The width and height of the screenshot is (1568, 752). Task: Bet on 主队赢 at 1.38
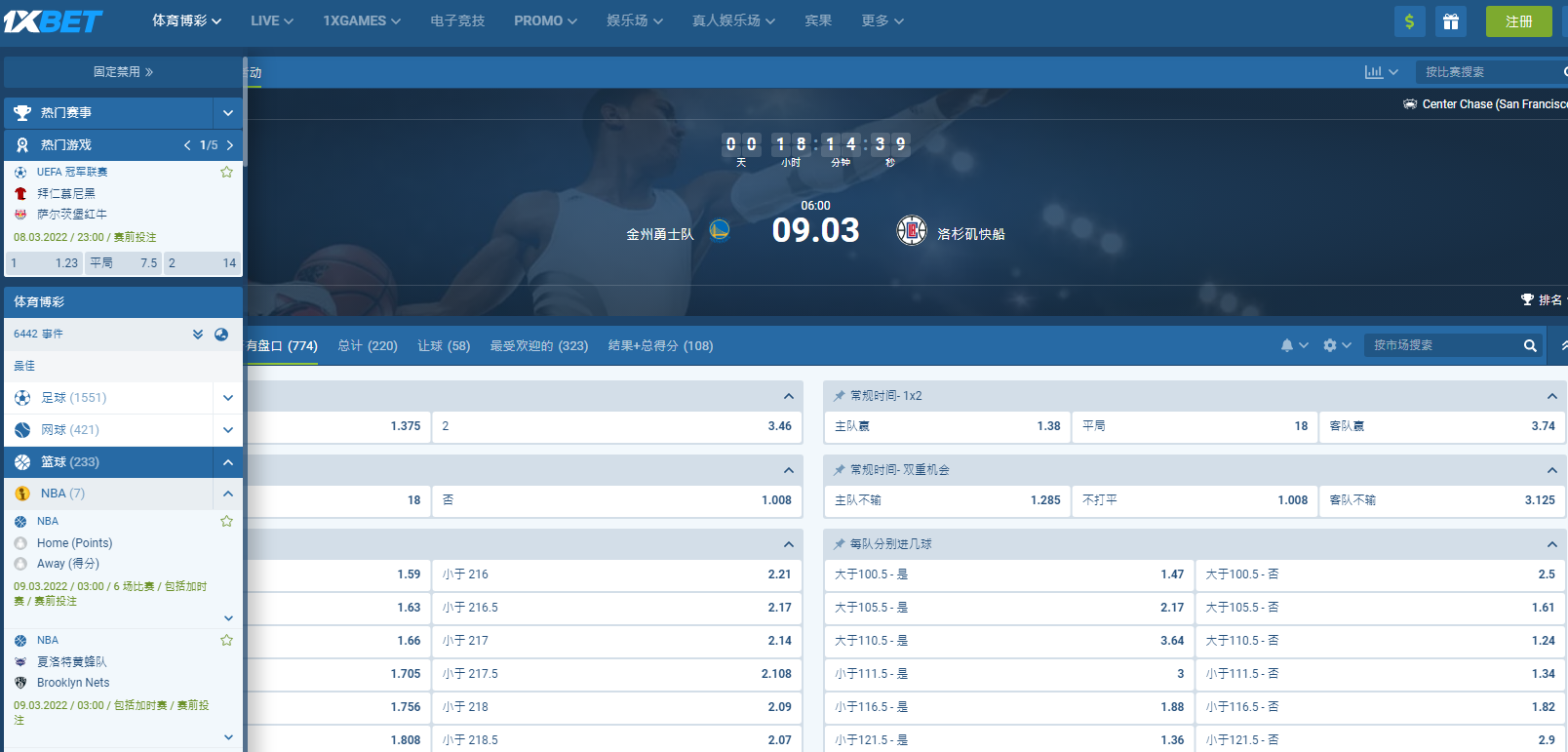coord(947,426)
